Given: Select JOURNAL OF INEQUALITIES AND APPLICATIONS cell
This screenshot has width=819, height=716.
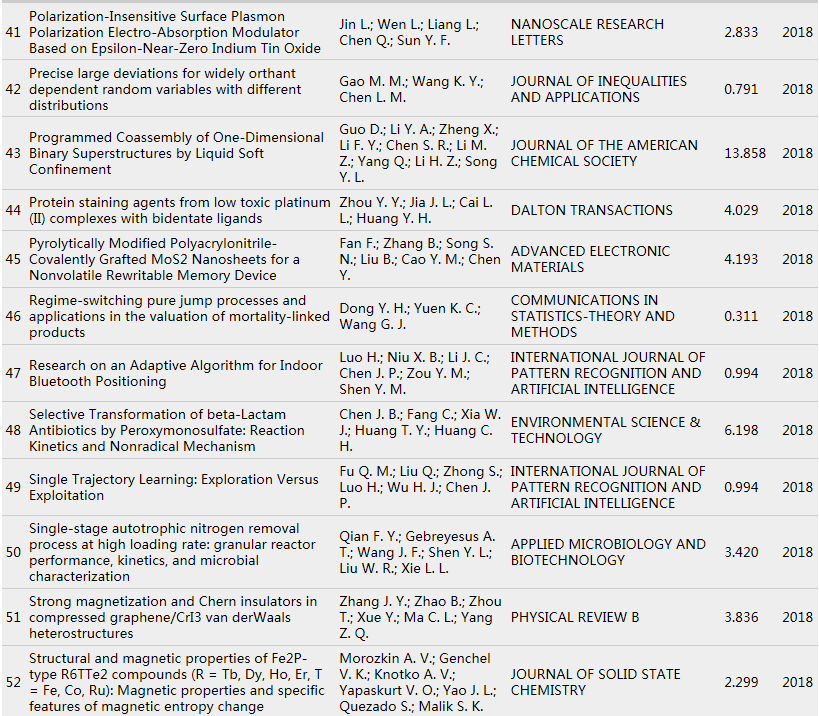Looking at the screenshot, I should click(x=598, y=89).
